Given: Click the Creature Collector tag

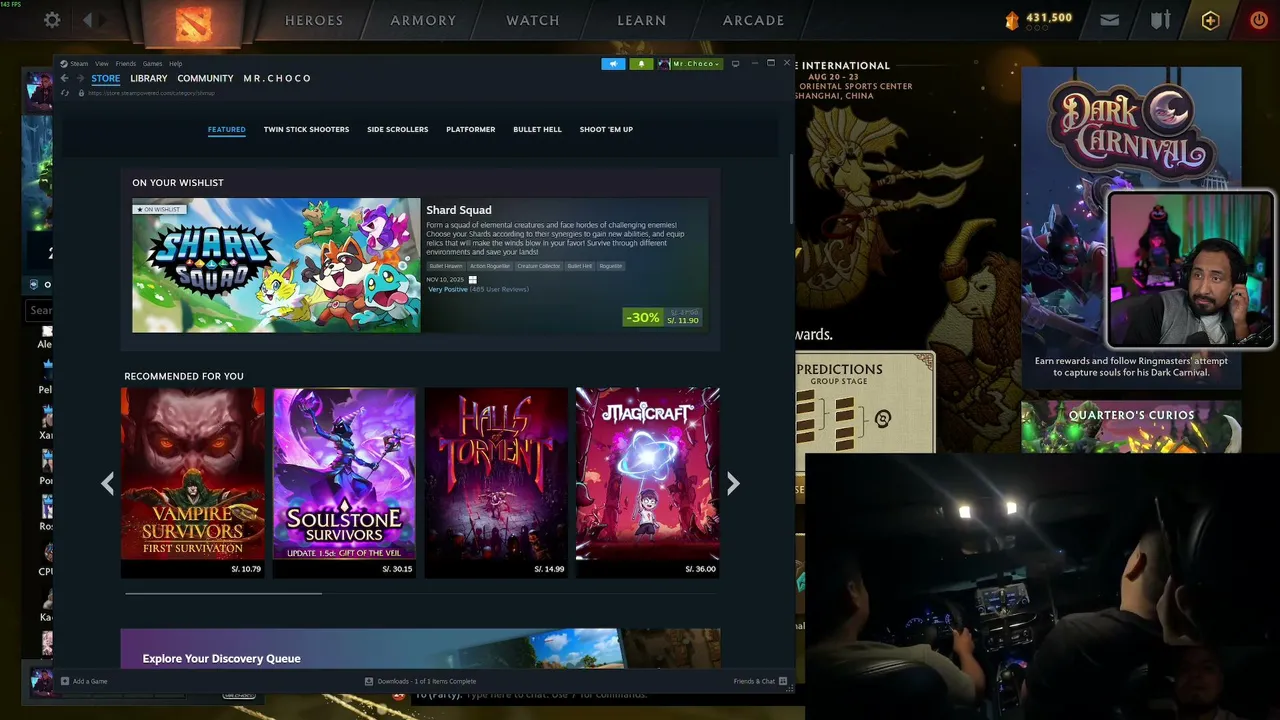Looking at the screenshot, I should (x=538, y=266).
